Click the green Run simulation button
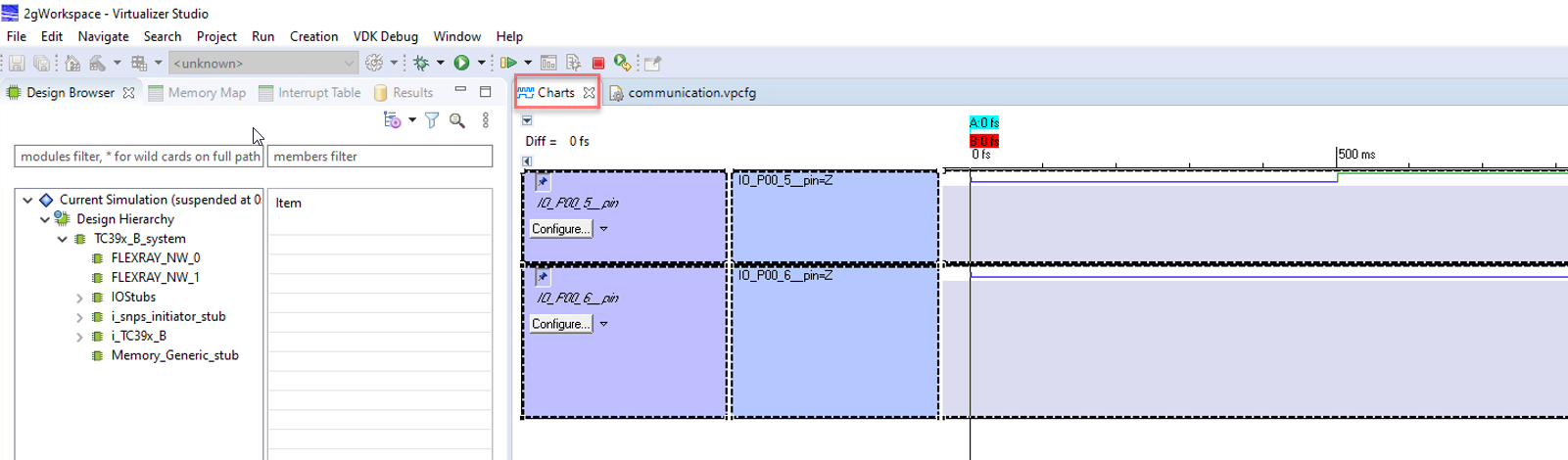 coord(461,64)
